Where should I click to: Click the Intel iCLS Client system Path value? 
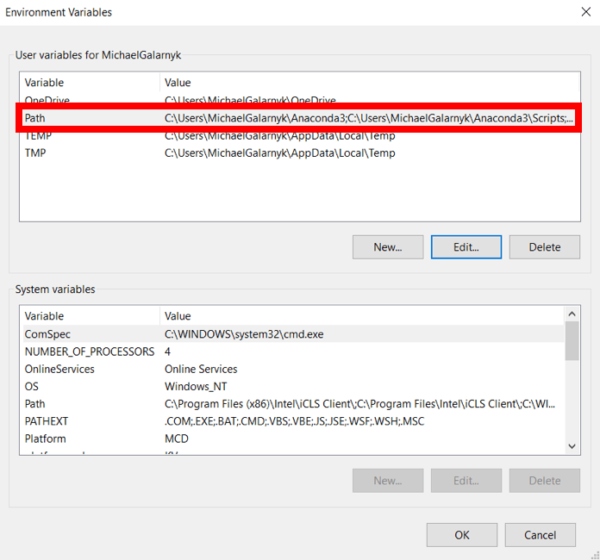coord(360,404)
